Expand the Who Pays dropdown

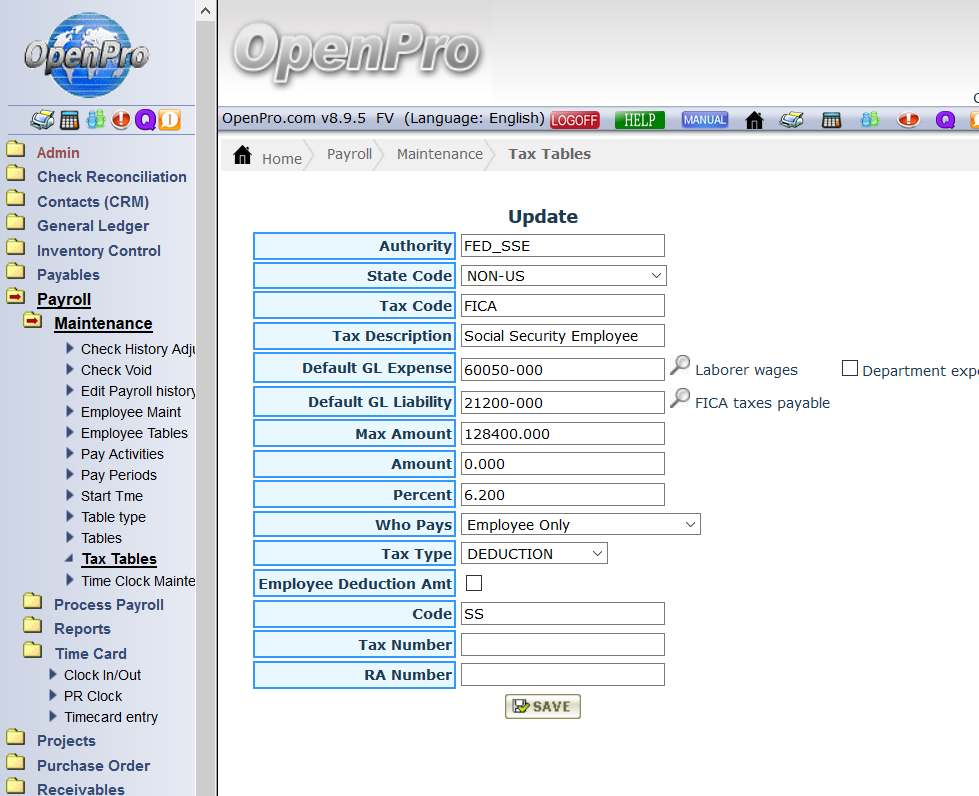(580, 525)
